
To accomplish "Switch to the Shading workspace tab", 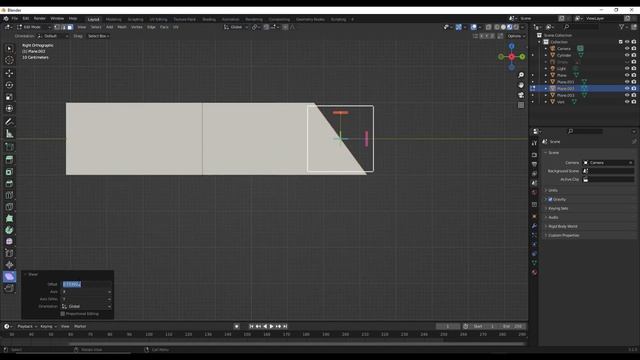I will click(209, 19).
